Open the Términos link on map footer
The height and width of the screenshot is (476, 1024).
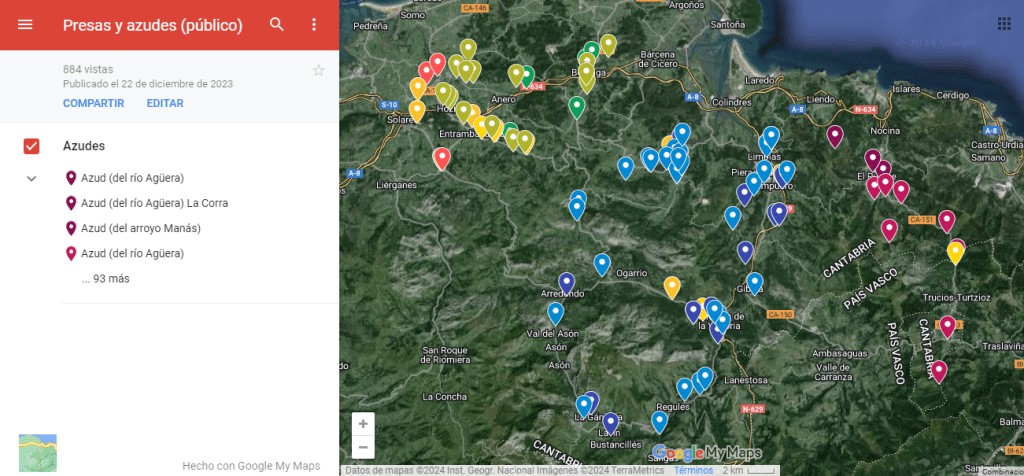point(693,470)
